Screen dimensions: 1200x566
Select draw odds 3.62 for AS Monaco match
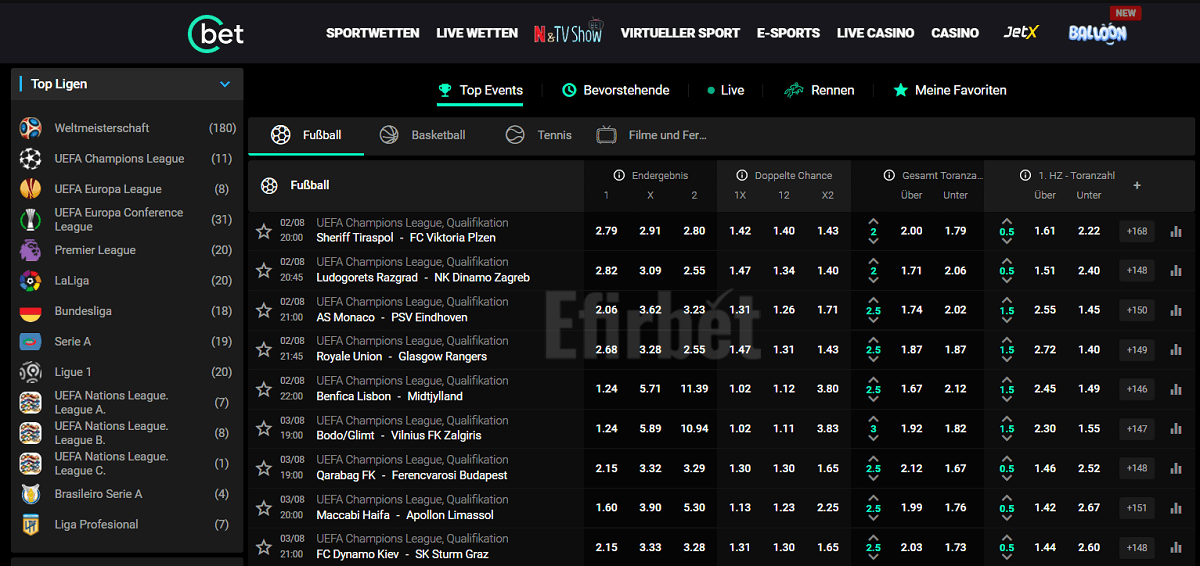(x=650, y=310)
